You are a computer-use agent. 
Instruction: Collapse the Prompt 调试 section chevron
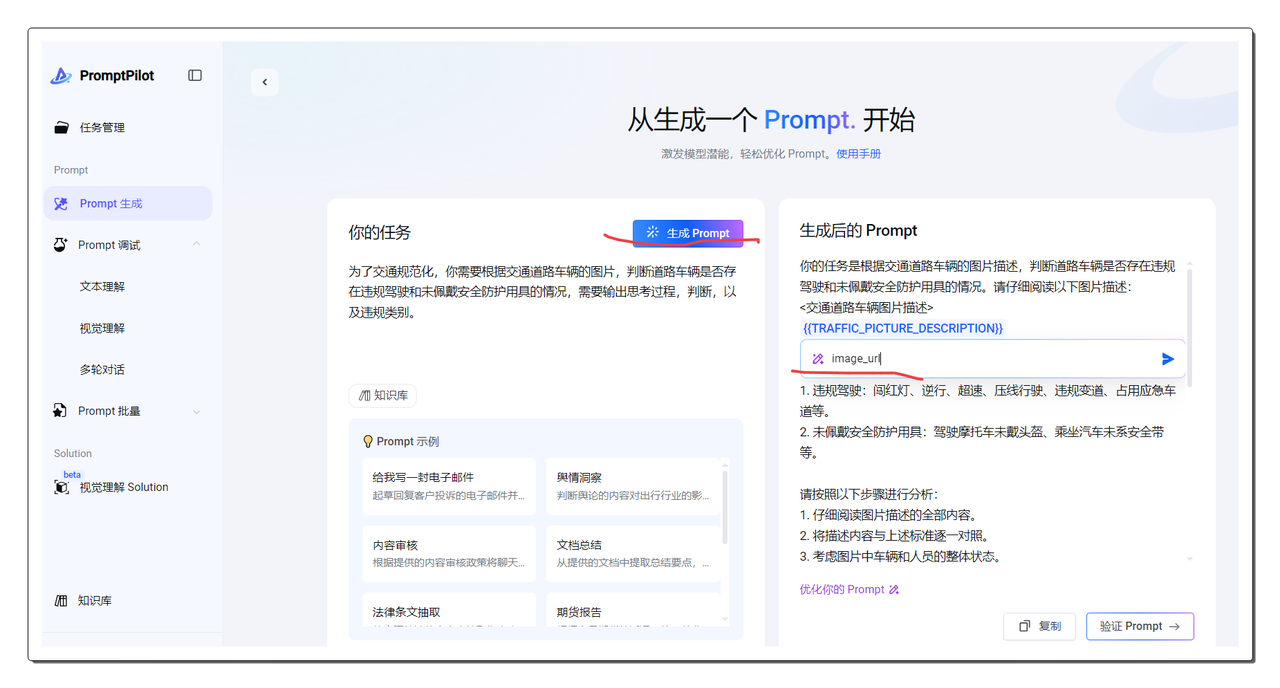(197, 245)
